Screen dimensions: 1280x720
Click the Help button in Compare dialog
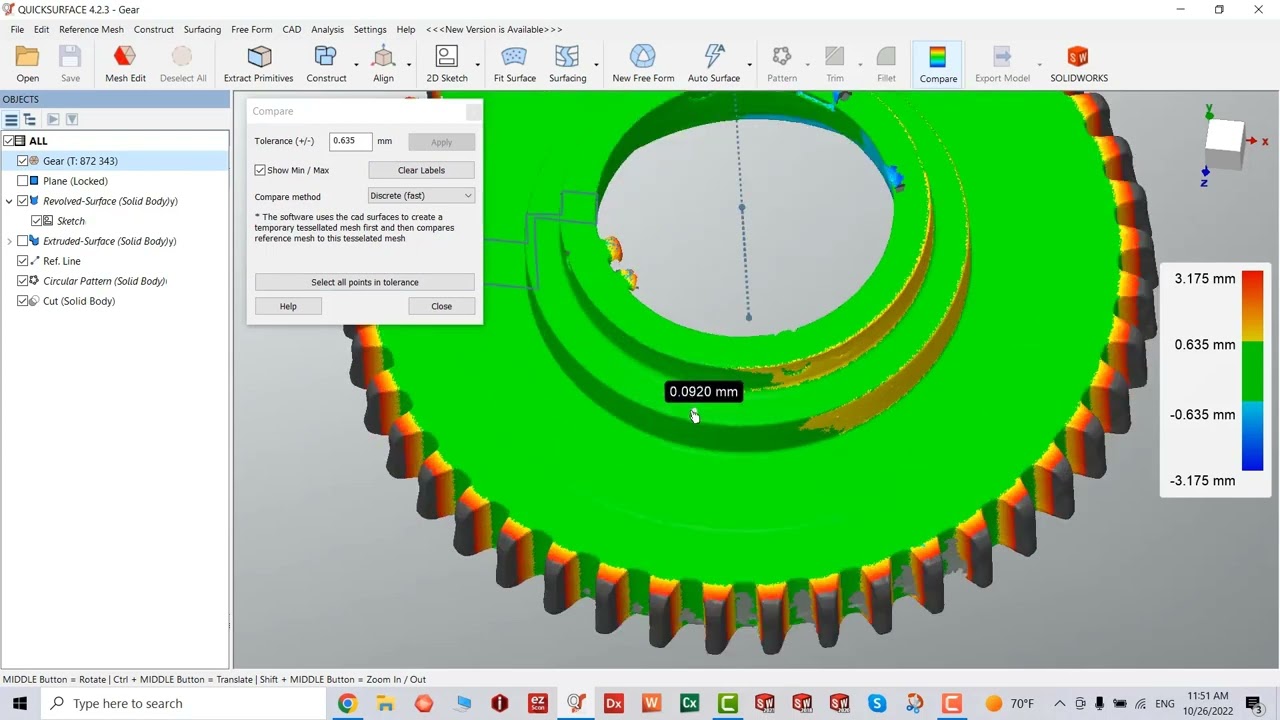[x=288, y=306]
